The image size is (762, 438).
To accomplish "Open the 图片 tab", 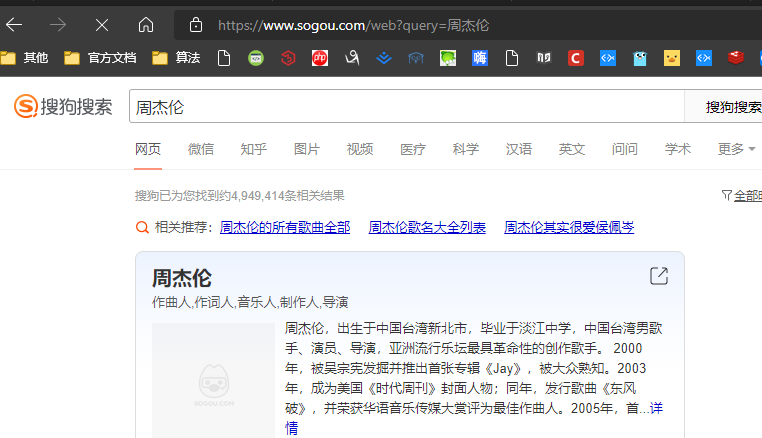I will coord(307,149).
